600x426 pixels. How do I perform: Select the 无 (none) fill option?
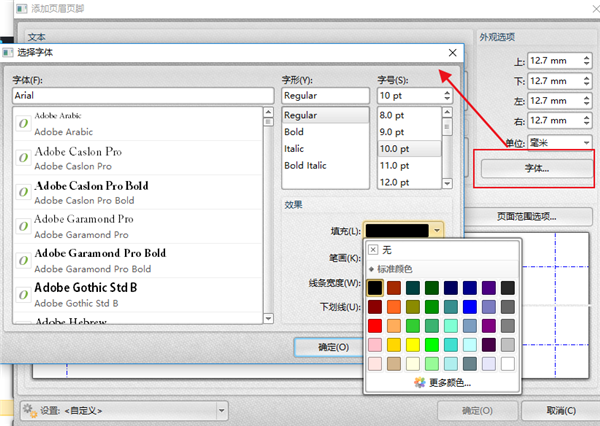tap(443, 250)
